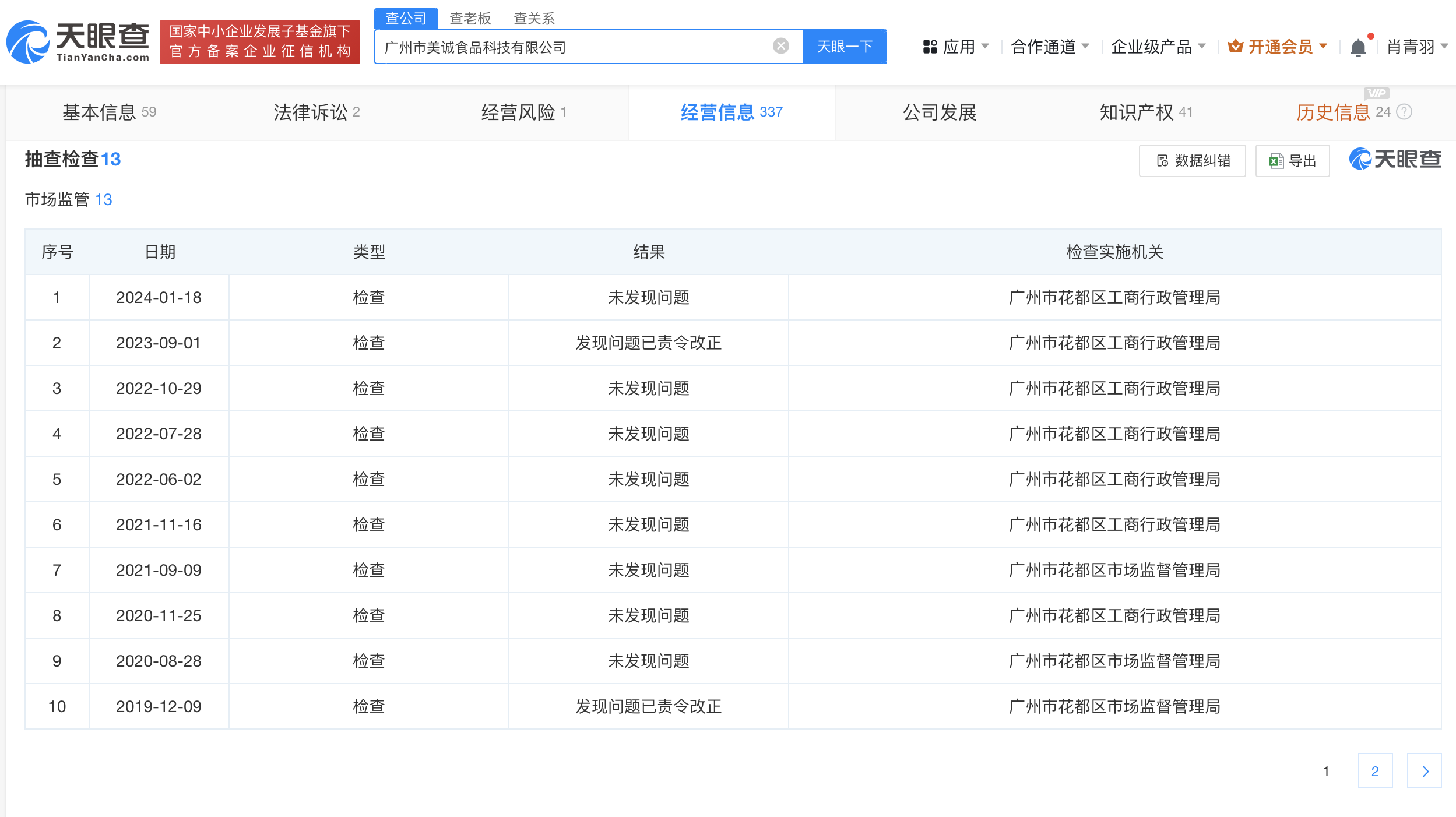The image size is (1456, 817).
Task: Go to page 2 of results
Action: pyautogui.click(x=1376, y=770)
